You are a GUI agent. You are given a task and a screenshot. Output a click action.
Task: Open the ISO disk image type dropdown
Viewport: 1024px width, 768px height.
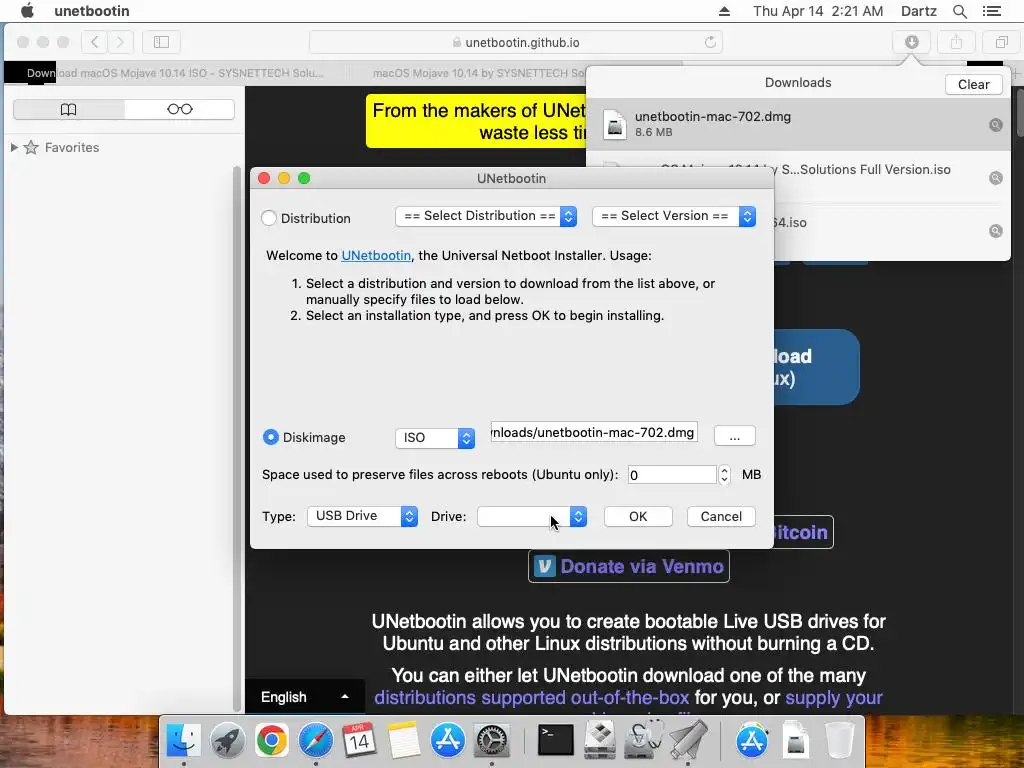[435, 438]
